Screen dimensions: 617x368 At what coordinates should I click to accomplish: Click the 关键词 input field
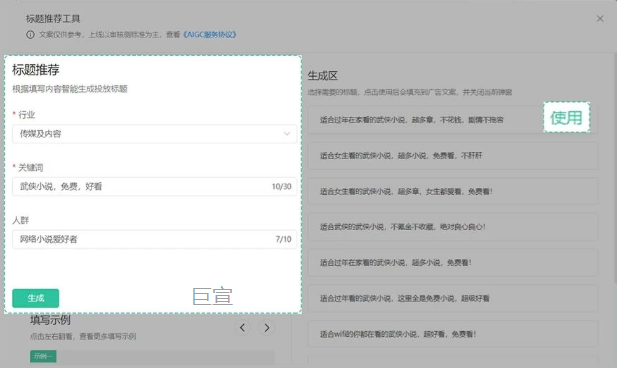pos(154,187)
